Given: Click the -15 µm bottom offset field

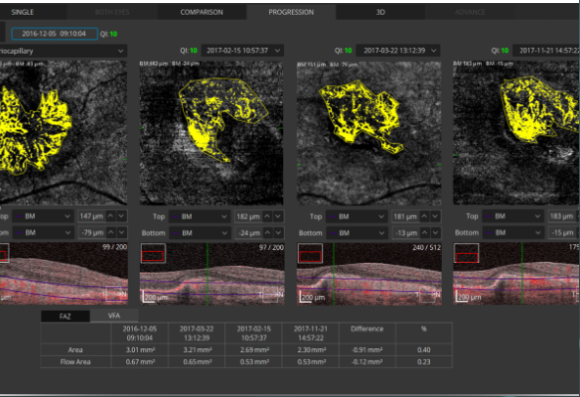Looking at the screenshot, I should [562, 233].
